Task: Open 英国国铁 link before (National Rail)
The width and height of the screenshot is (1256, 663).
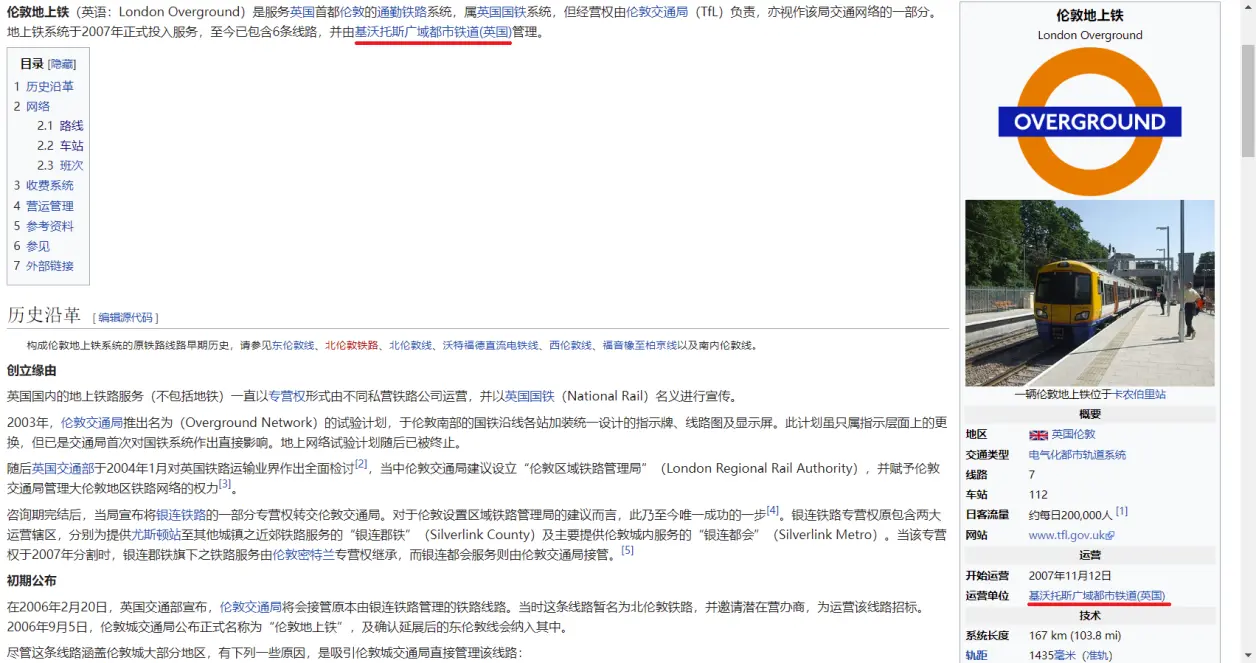Action: tap(529, 396)
